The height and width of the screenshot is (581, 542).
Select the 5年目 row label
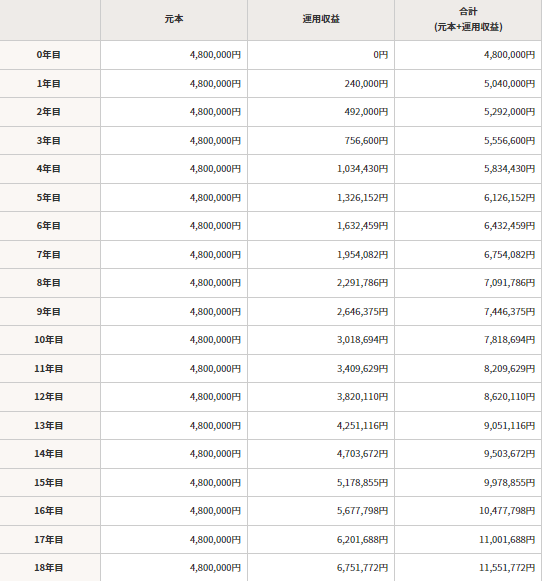(x=50, y=197)
